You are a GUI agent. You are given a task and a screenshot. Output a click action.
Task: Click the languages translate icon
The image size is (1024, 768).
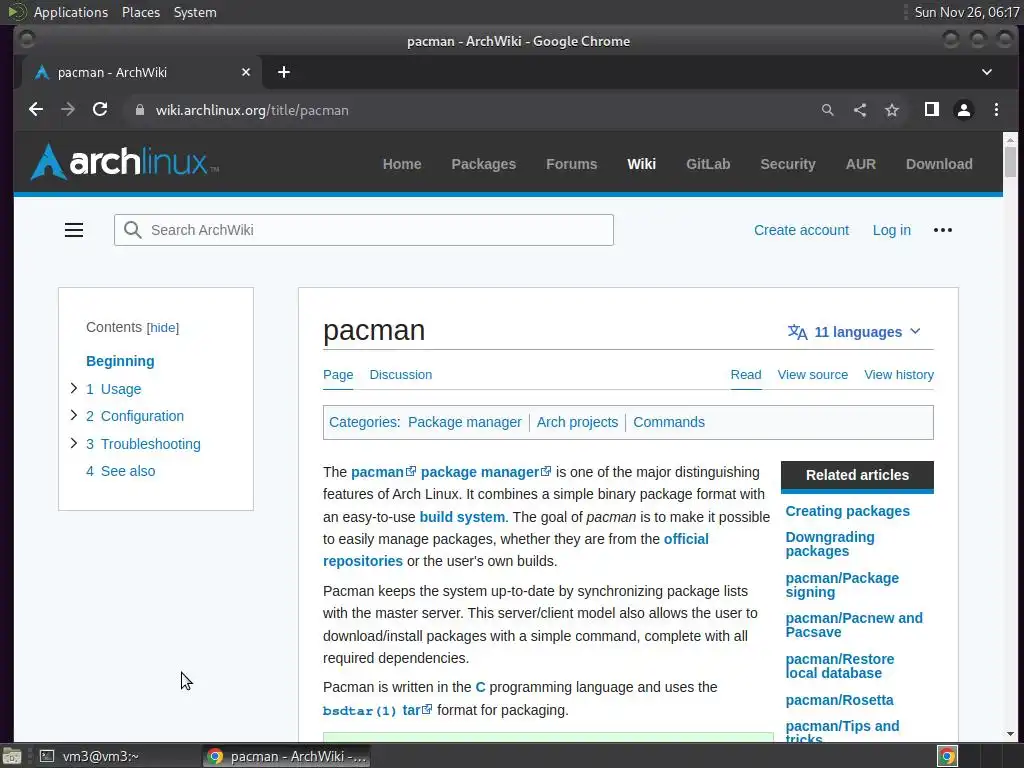(797, 332)
